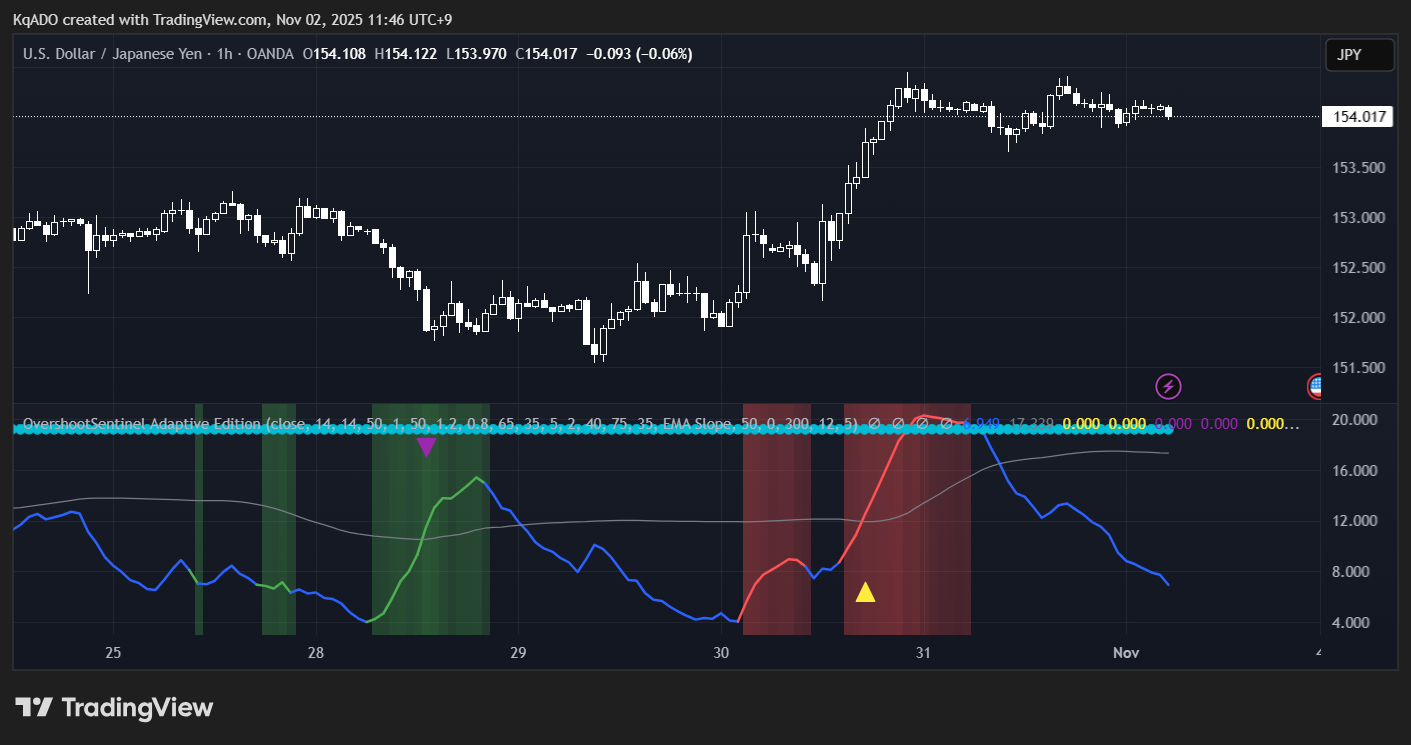Open the US flag economic event icon
Viewport: 1411px width, 745px height.
(1315, 385)
